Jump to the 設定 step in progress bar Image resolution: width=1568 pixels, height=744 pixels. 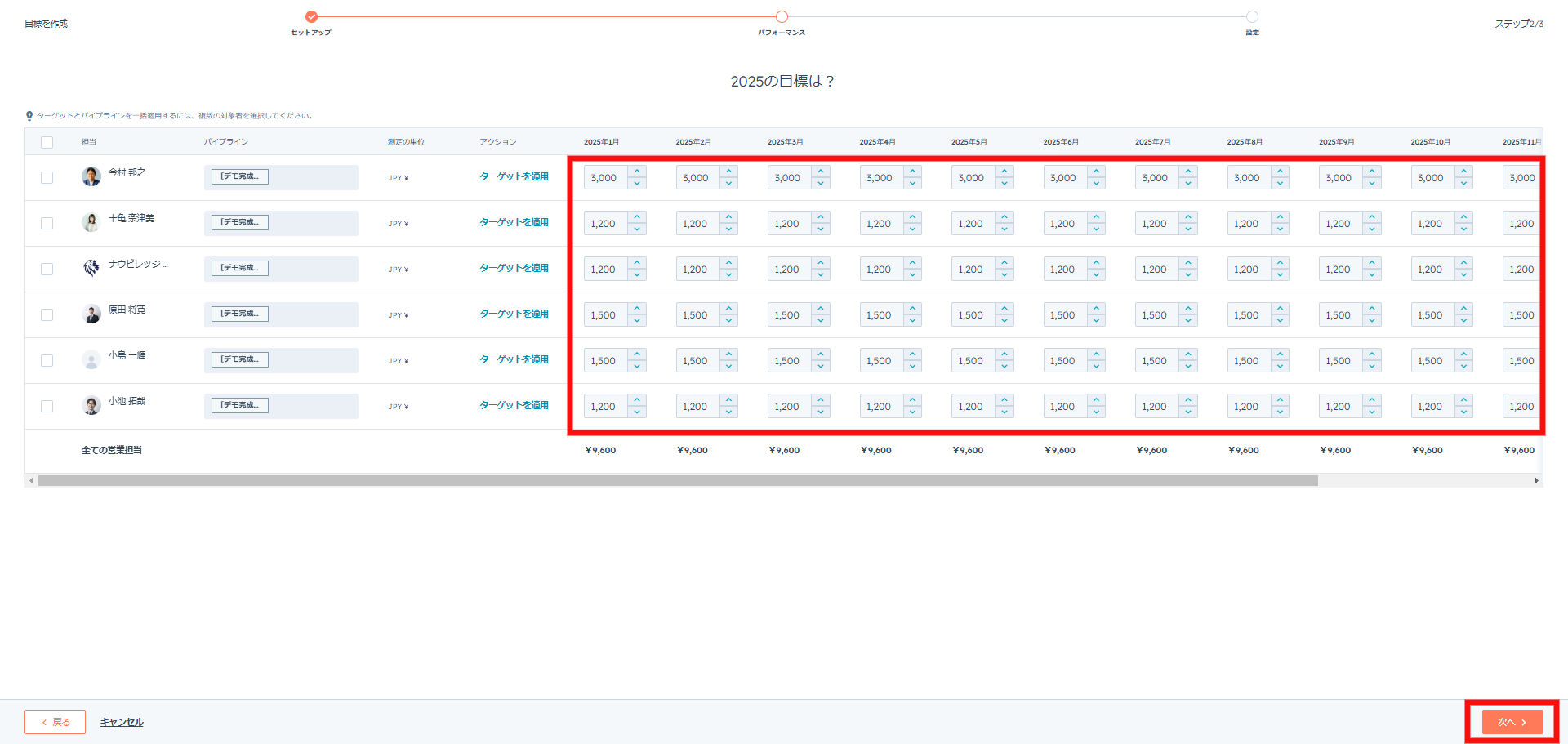pyautogui.click(x=1252, y=16)
